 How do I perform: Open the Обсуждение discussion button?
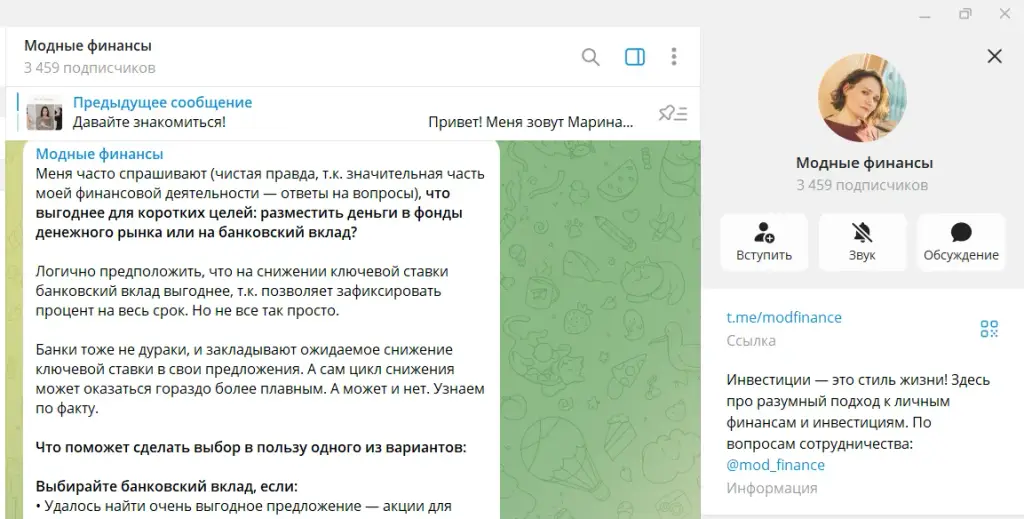961,242
